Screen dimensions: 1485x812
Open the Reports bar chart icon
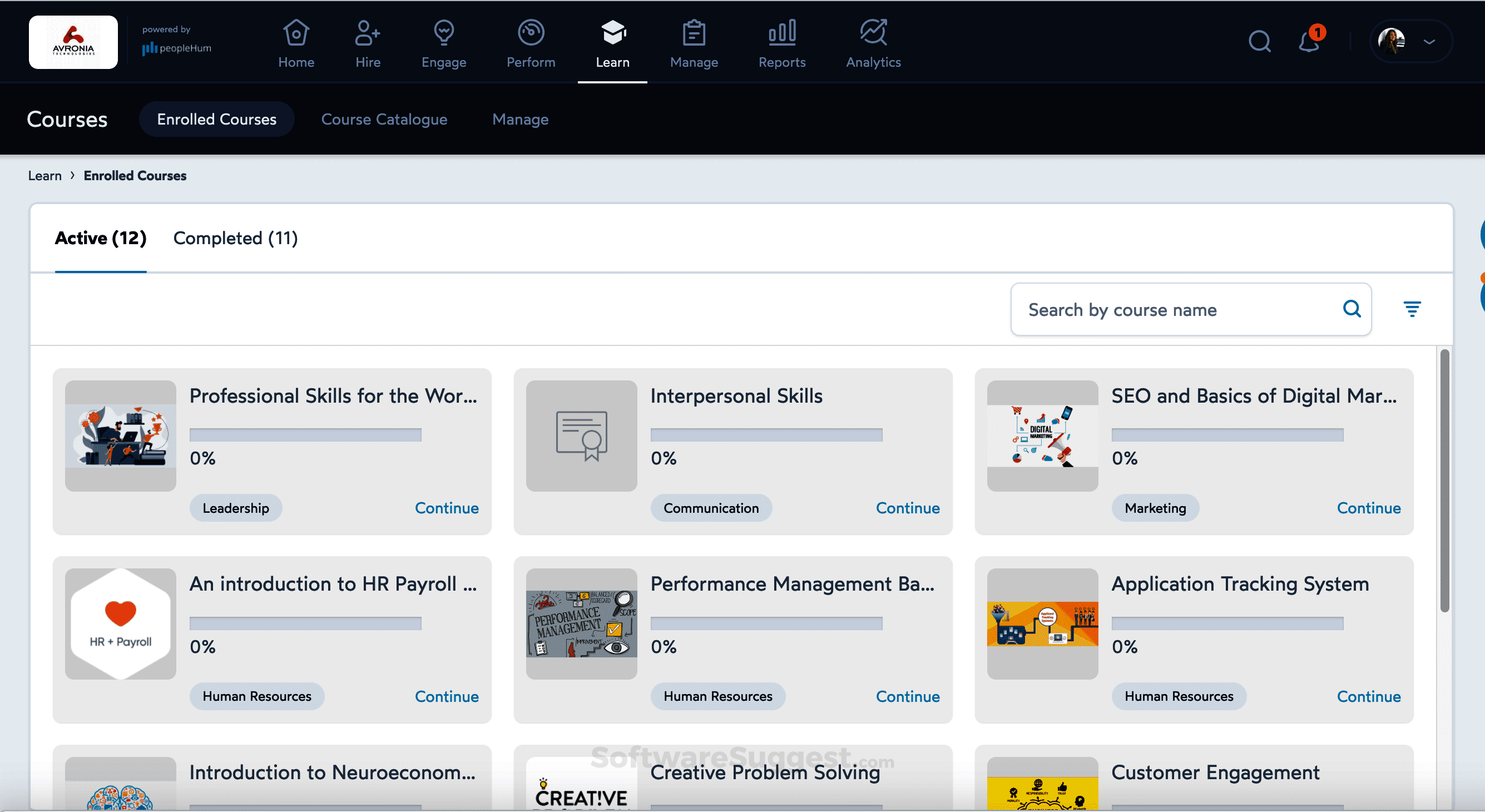pyautogui.click(x=781, y=33)
